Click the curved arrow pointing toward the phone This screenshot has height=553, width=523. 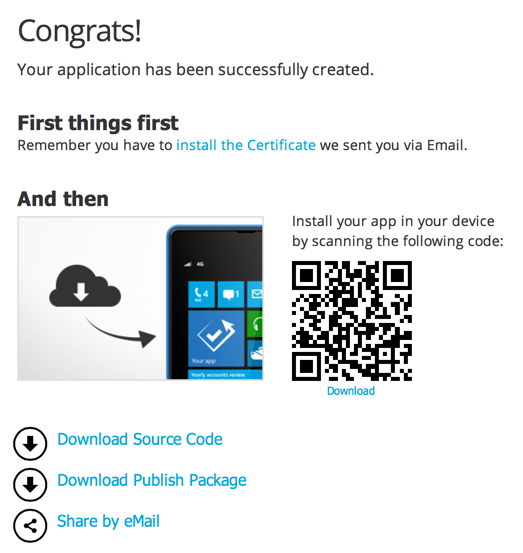(x=121, y=332)
